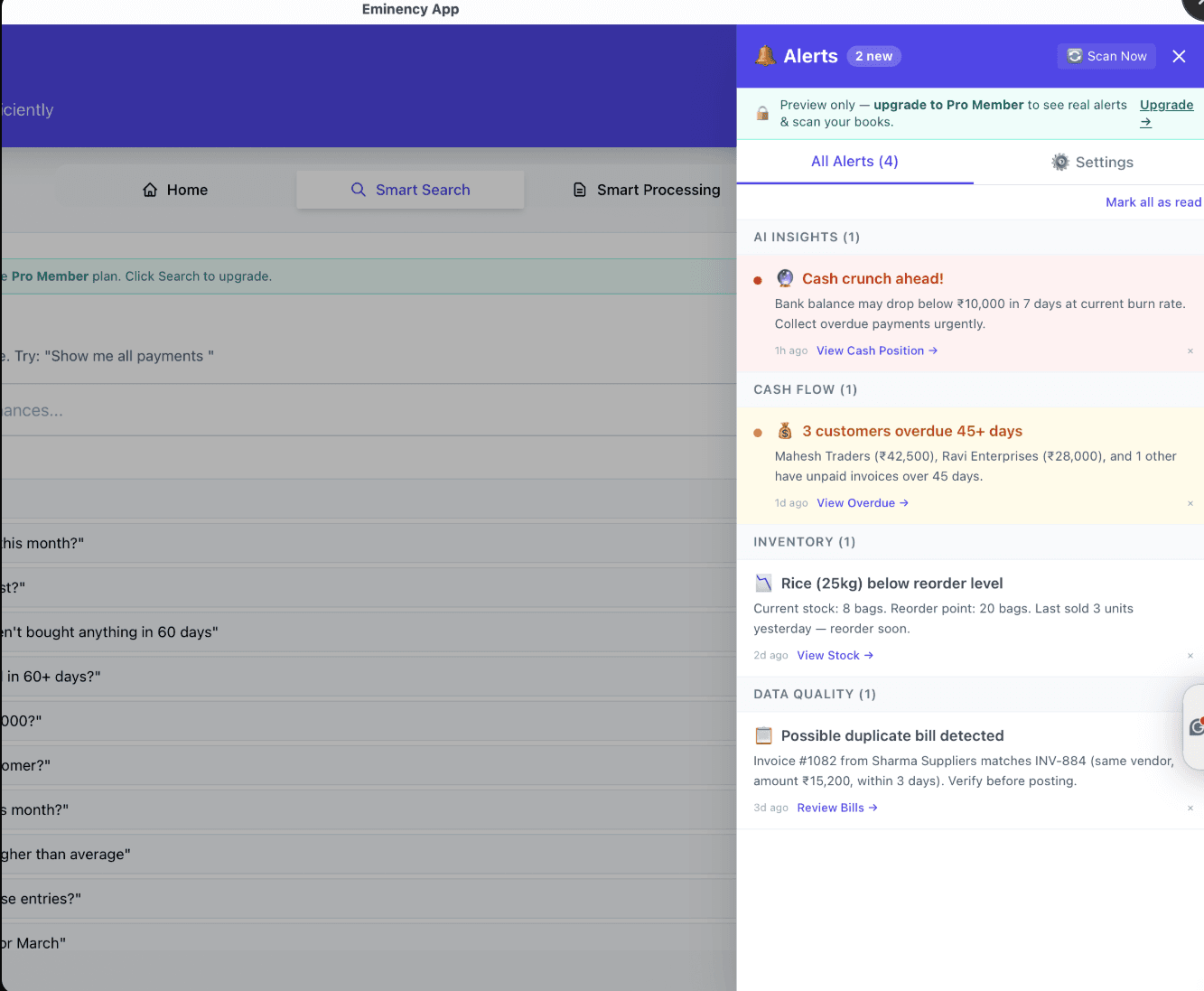
Task: Open View Cash Position link
Action: pos(877,351)
